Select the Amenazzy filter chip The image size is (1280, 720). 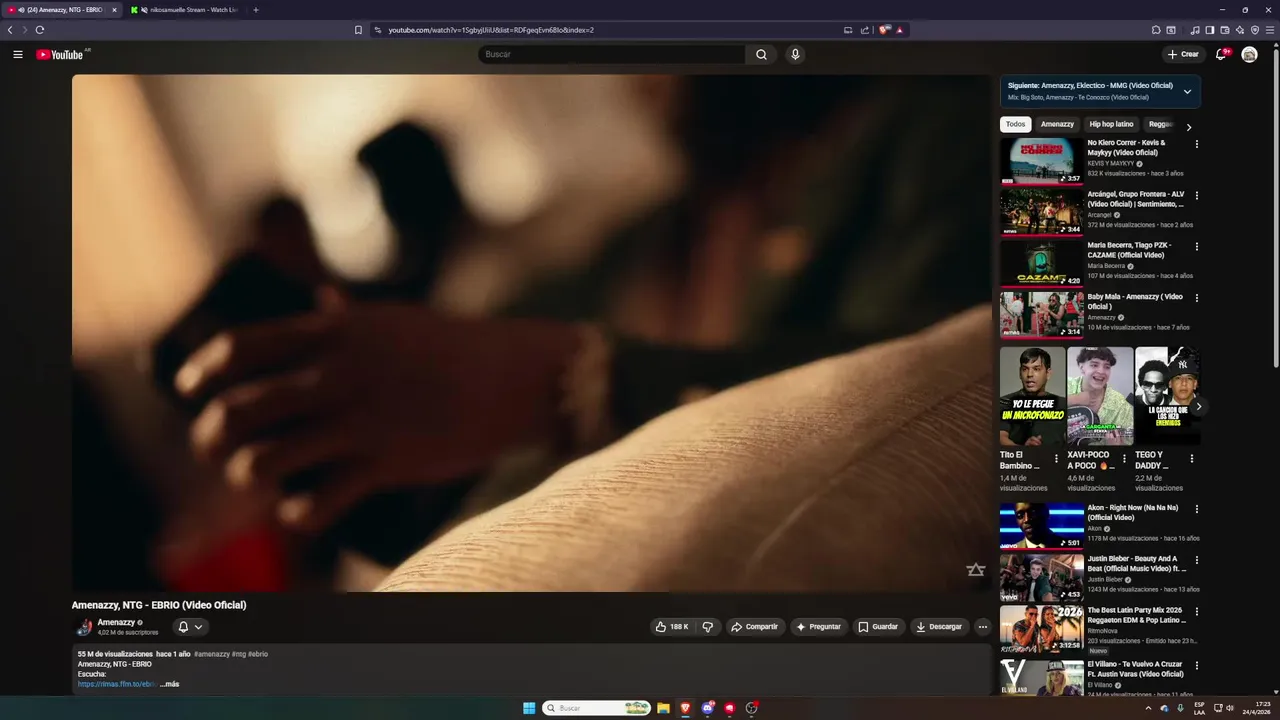(x=1057, y=124)
